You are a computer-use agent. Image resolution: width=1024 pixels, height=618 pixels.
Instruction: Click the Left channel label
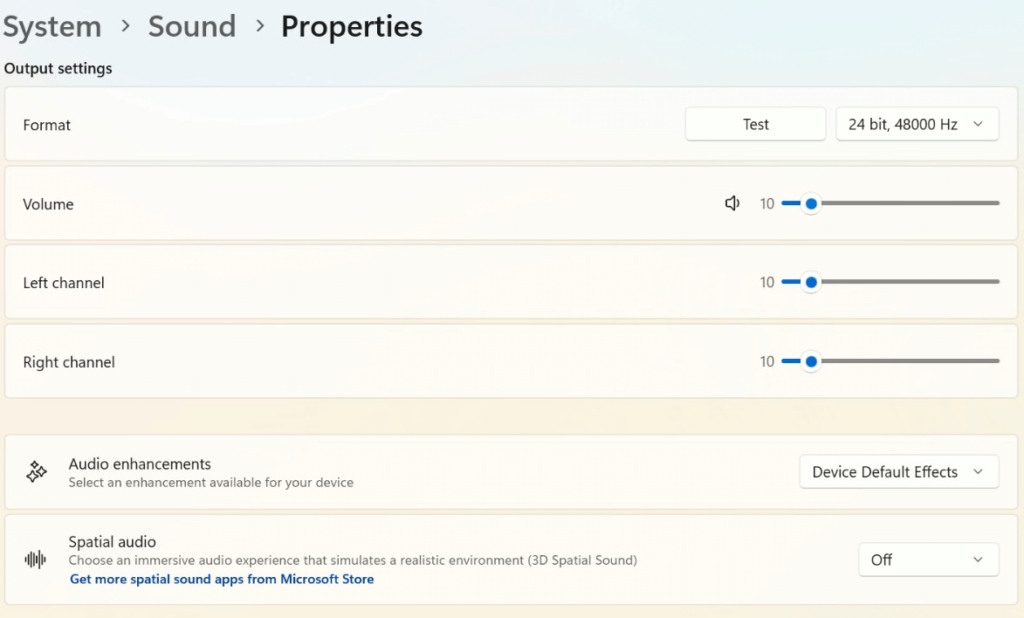tap(63, 283)
